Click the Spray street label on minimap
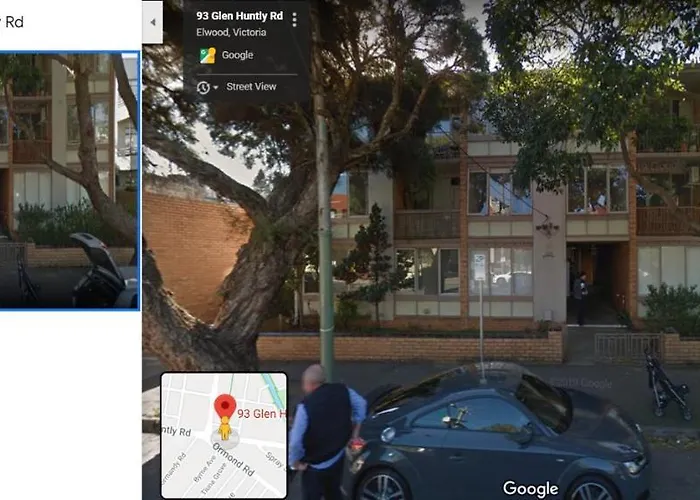Viewport: 700px width, 500px height. click(x=275, y=460)
